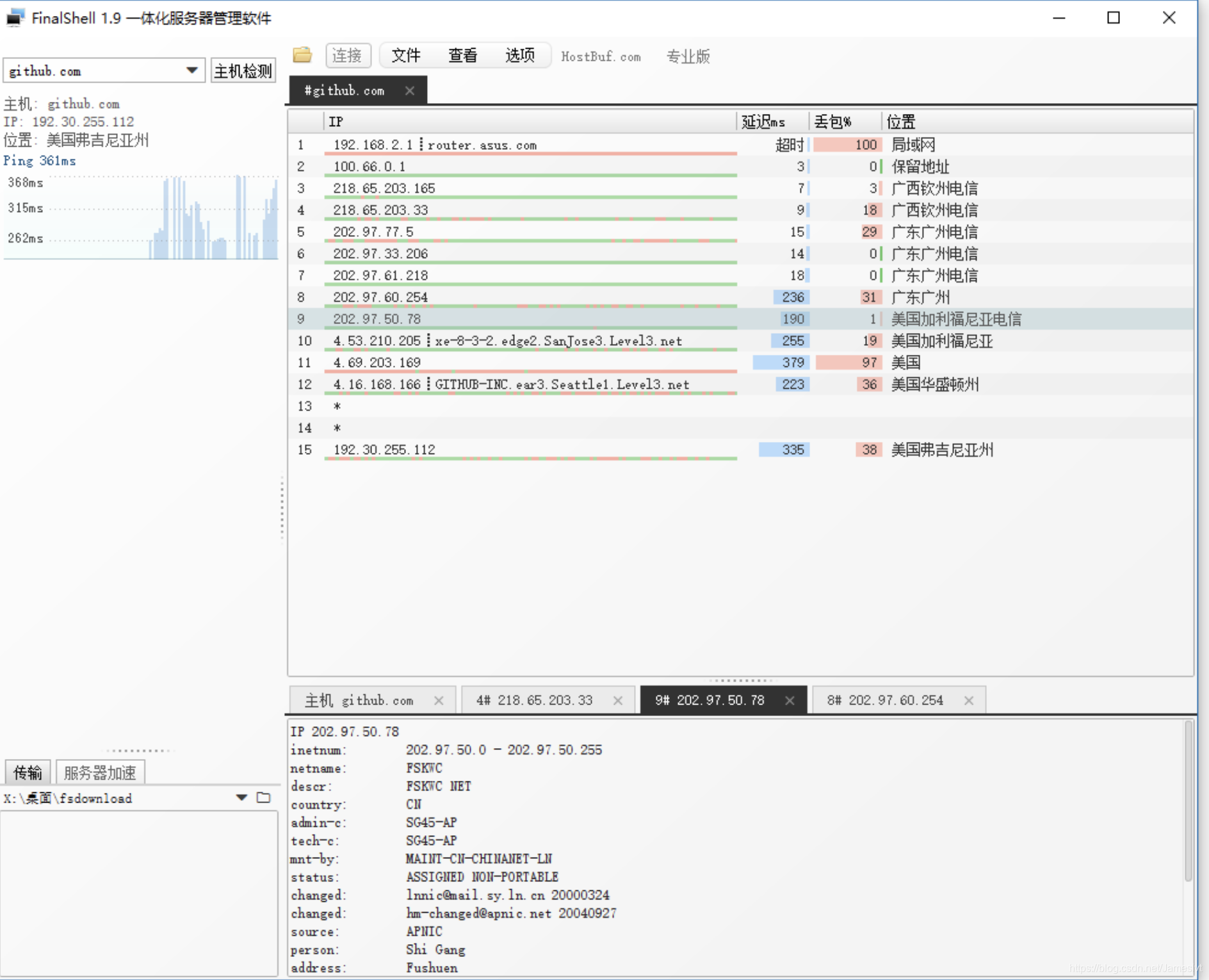This screenshot has height=980, width=1209.
Task: Click the 主机检测 button
Action: pos(243,70)
